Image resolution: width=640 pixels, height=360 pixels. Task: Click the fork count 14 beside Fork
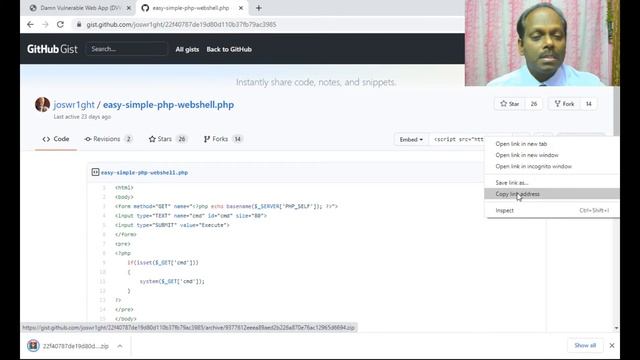coord(589,104)
